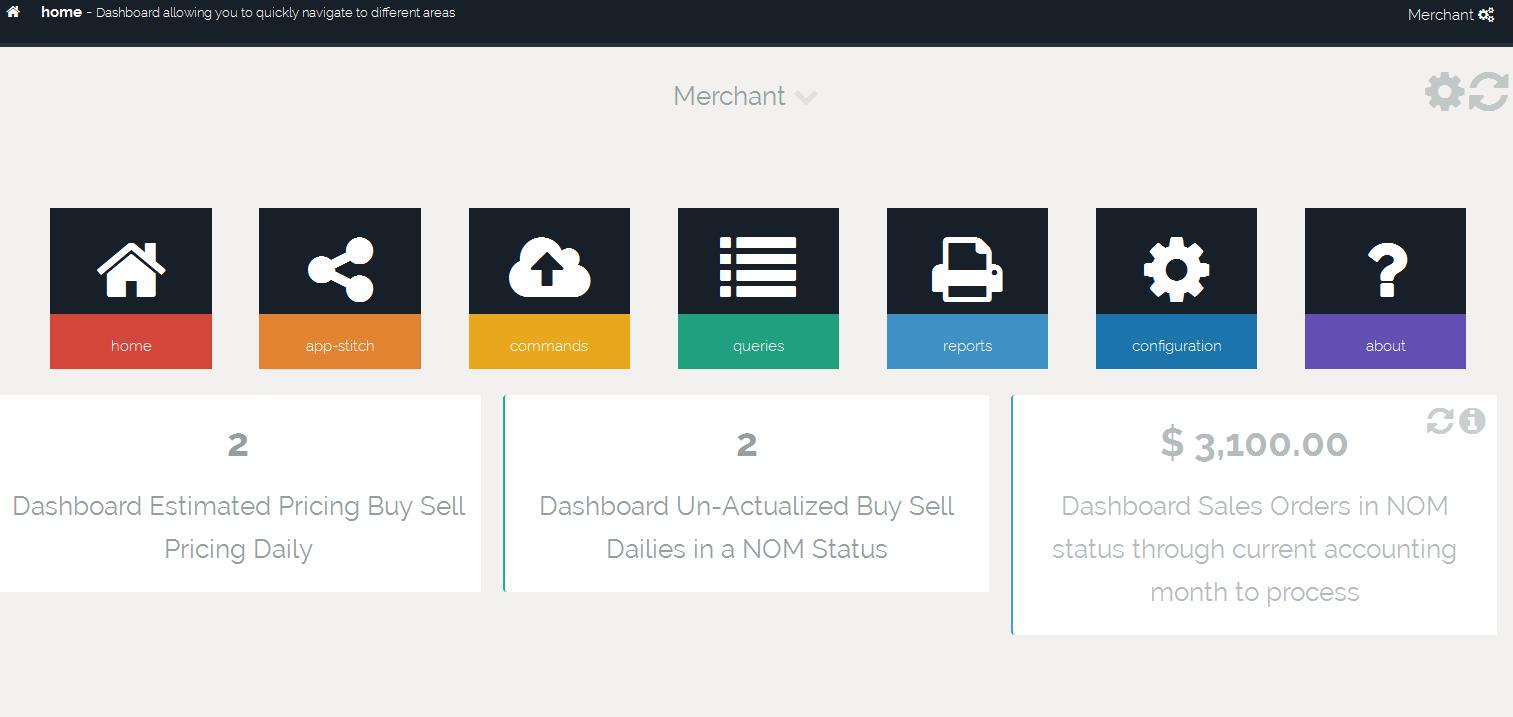Click the $ 3,100.00 sales orders amount
This screenshot has height=717, width=1513.
pos(1254,444)
